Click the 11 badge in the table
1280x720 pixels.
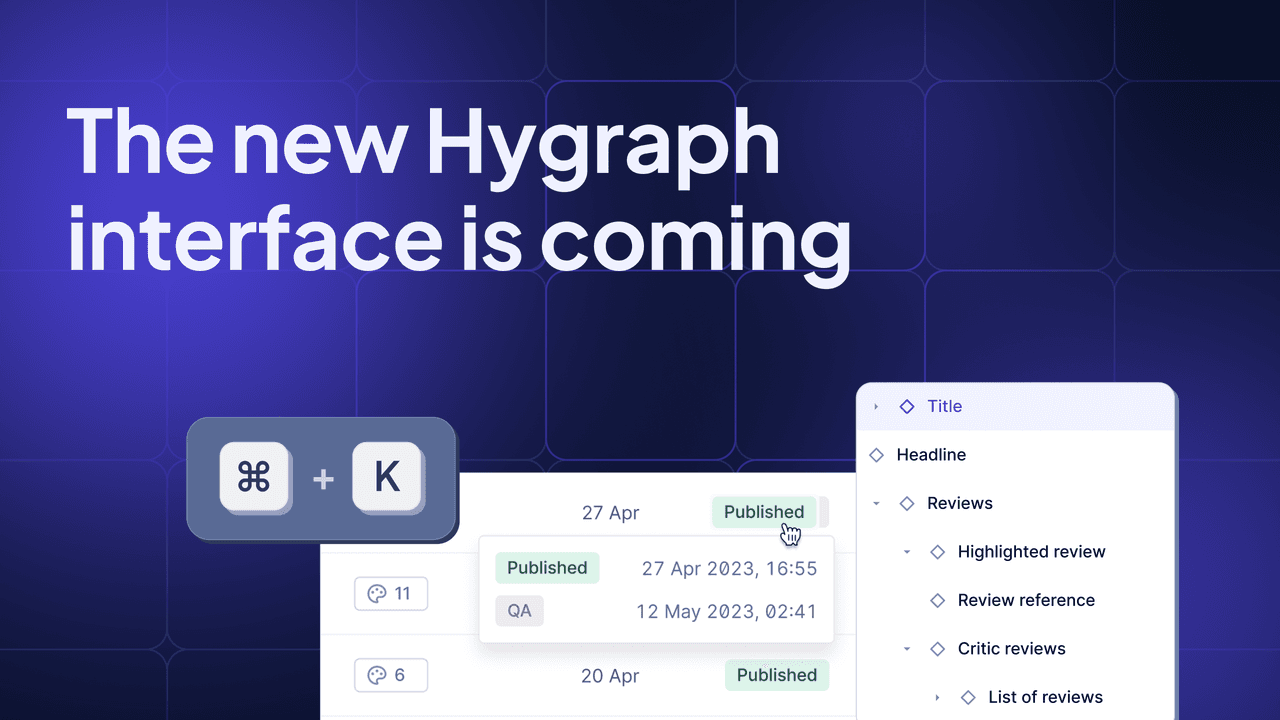391,594
